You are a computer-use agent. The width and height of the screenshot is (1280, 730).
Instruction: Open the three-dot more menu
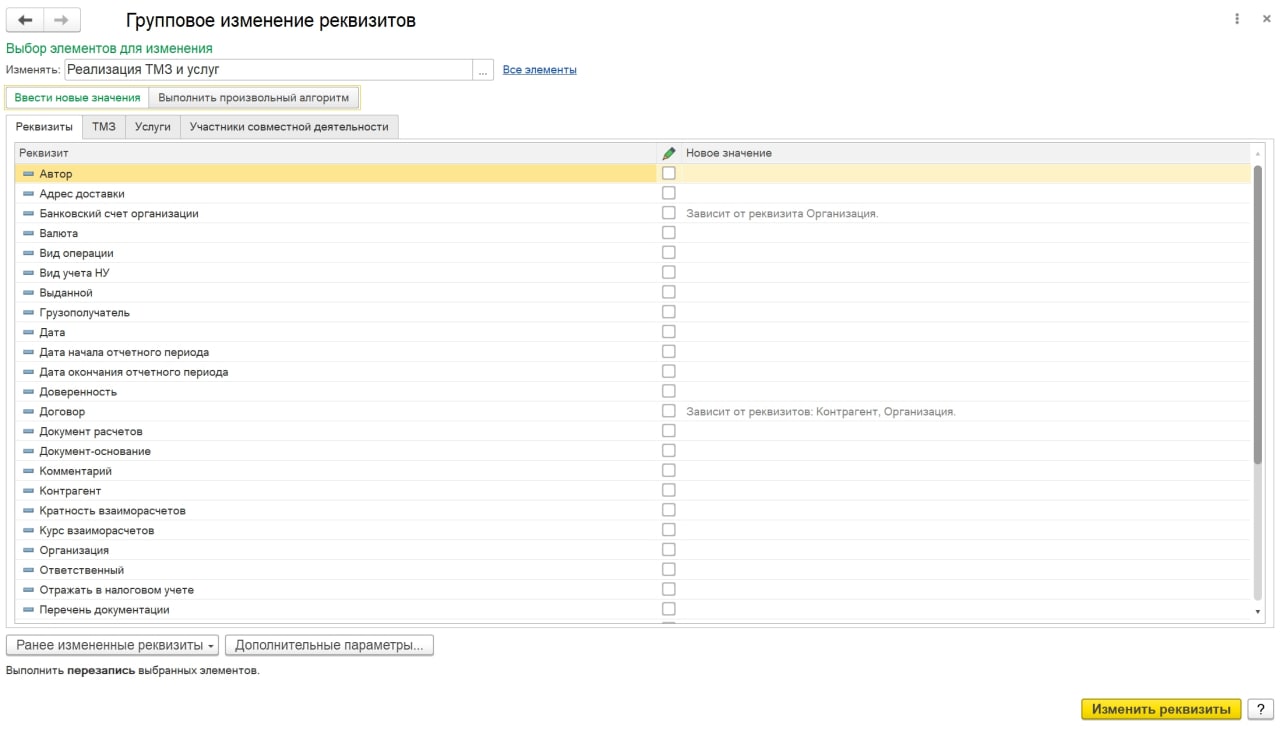point(1237,19)
